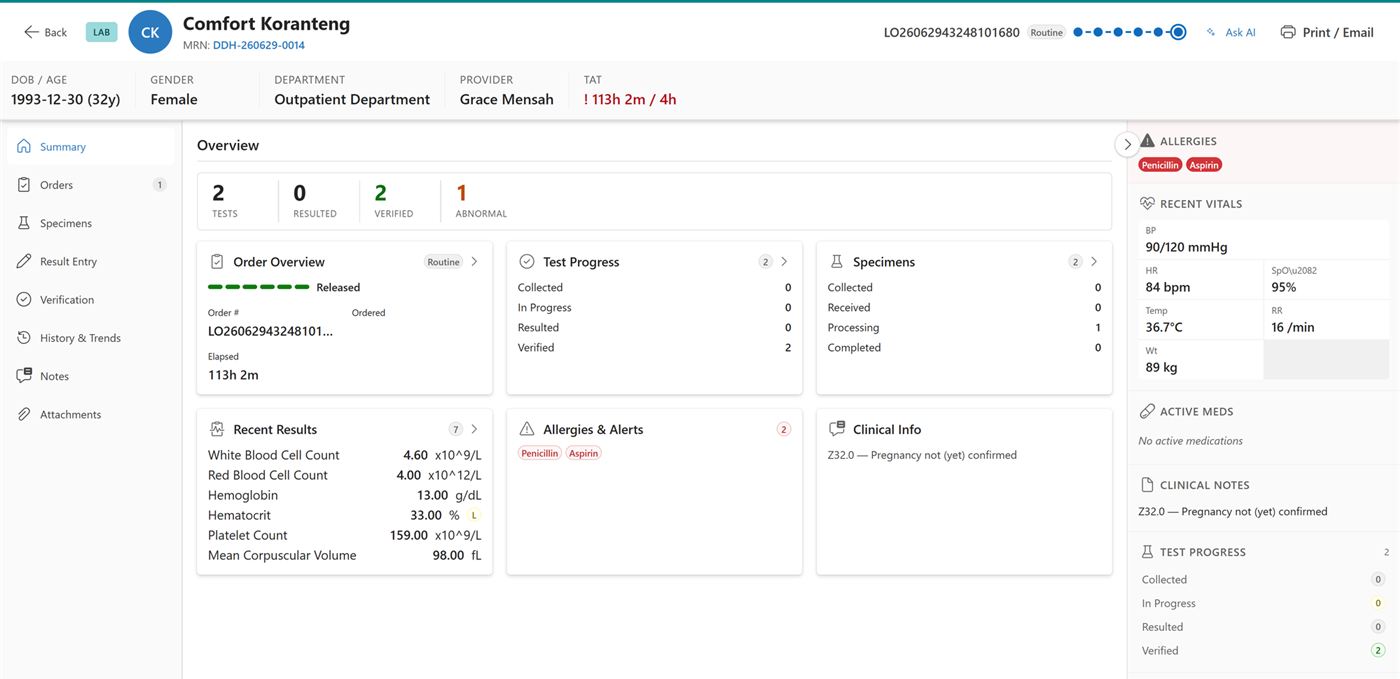The width and height of the screenshot is (1400, 679).
Task: Expand the Test Progress card chevron
Action: (x=784, y=261)
